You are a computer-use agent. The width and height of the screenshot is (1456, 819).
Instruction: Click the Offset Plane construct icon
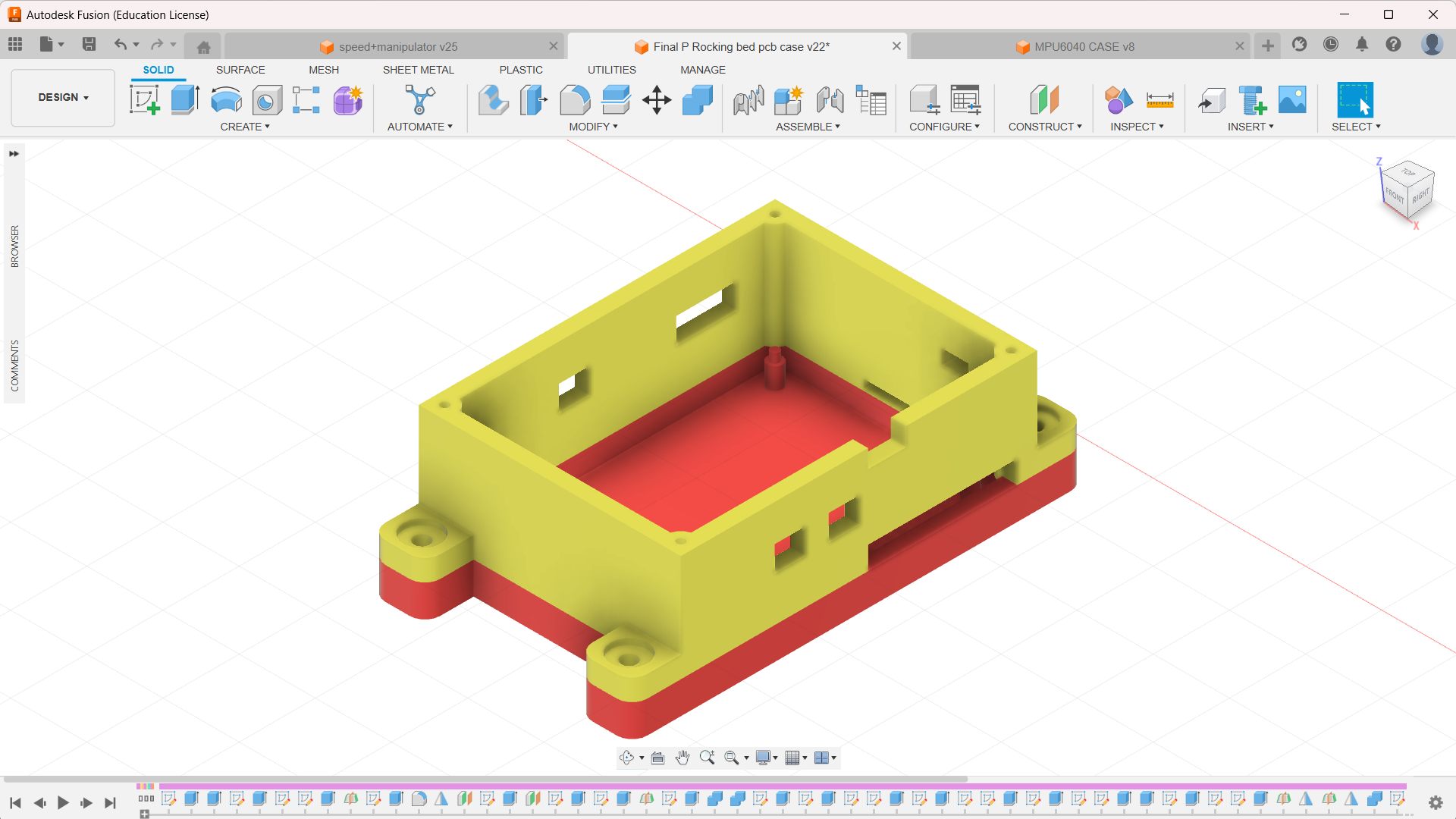(x=1044, y=100)
